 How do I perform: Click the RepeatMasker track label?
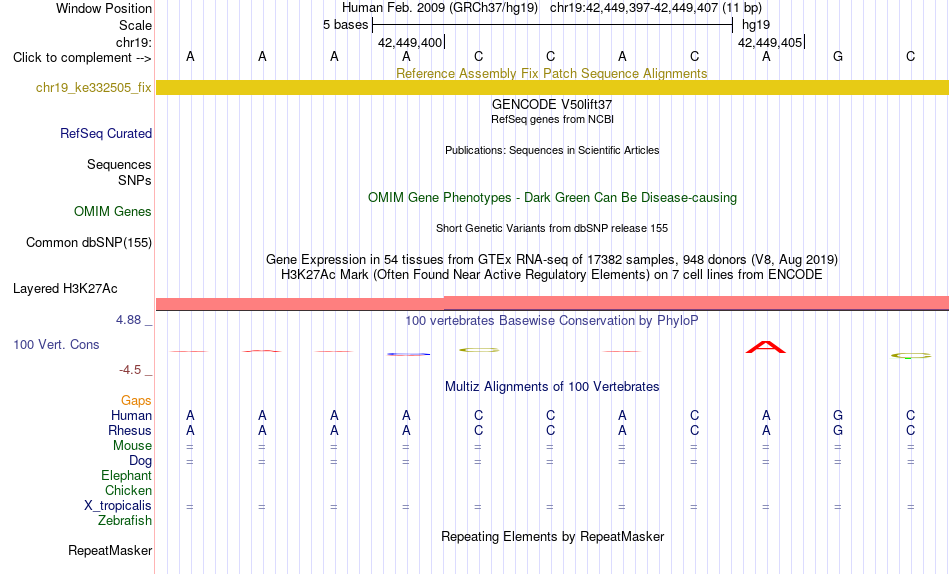click(x=110, y=550)
